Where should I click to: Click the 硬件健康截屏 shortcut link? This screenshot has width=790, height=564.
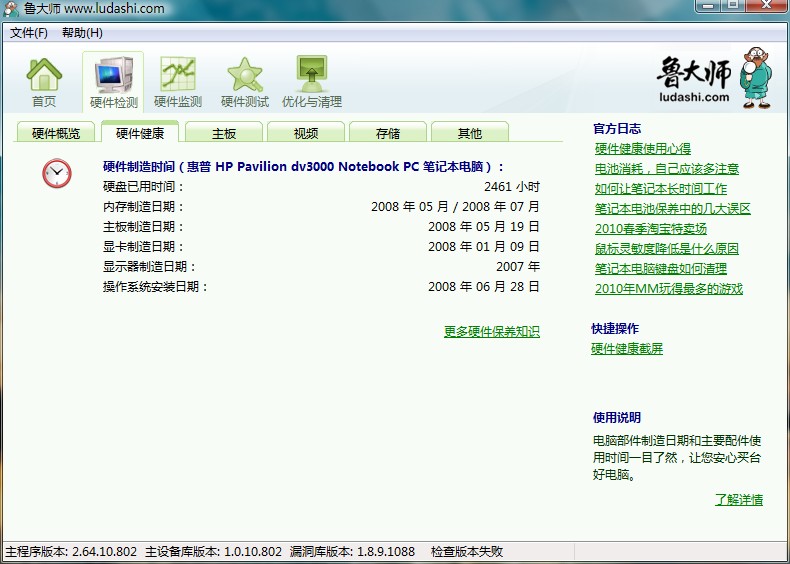pyautogui.click(x=627, y=348)
